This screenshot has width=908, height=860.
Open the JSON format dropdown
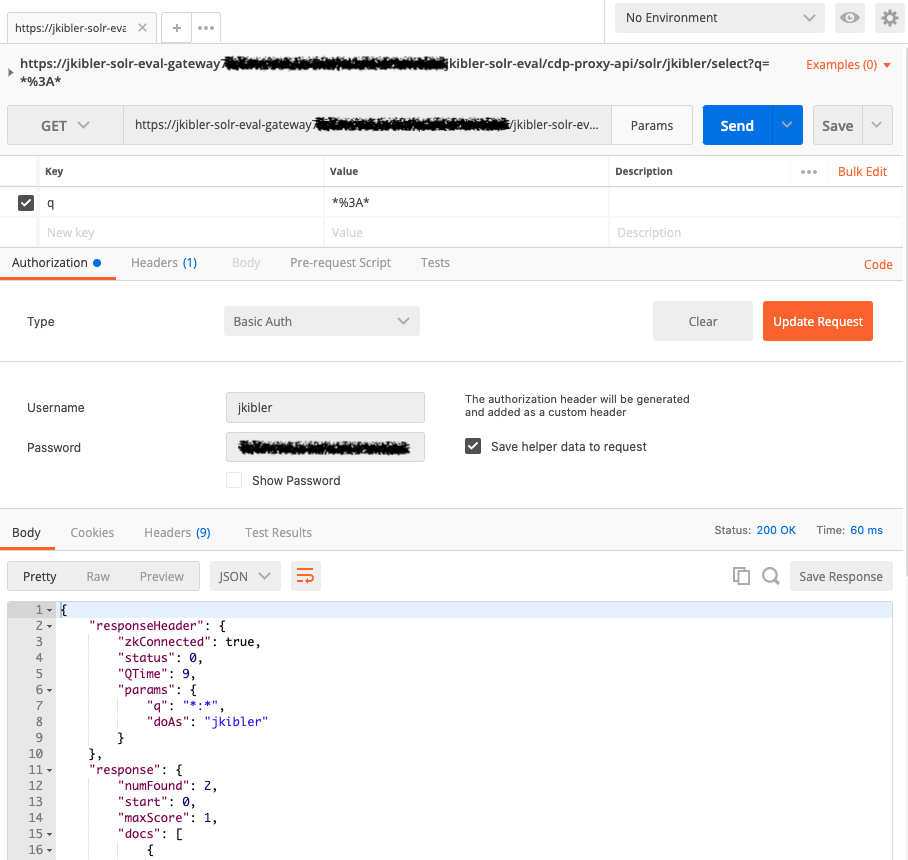click(244, 576)
